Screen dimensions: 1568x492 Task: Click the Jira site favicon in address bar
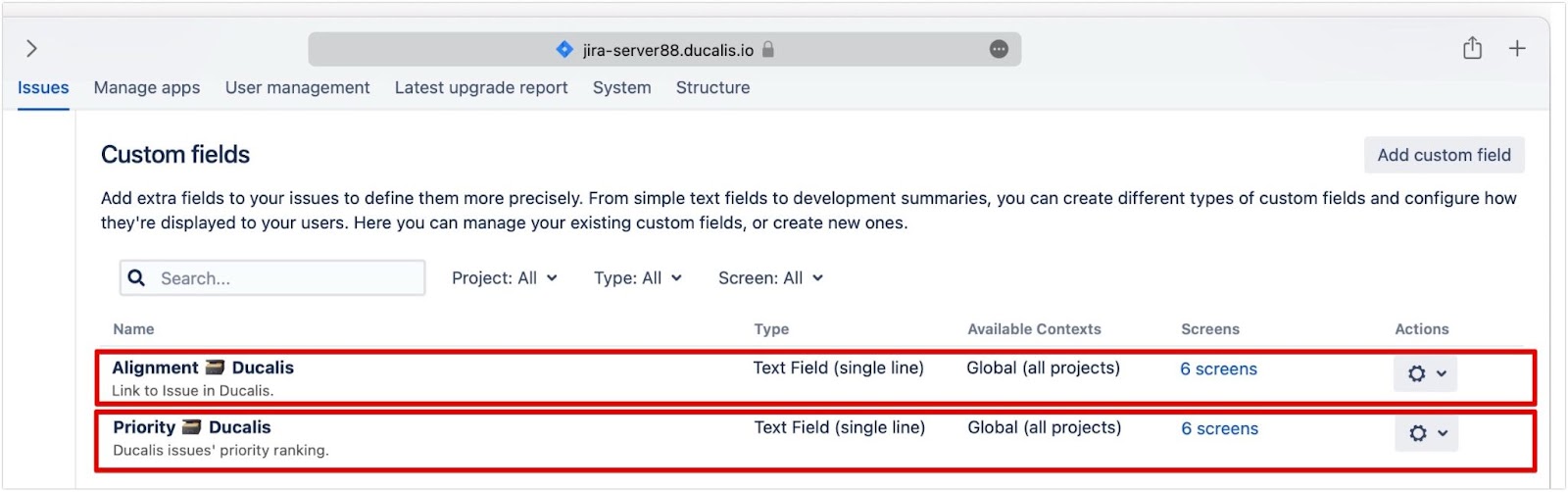tap(564, 49)
